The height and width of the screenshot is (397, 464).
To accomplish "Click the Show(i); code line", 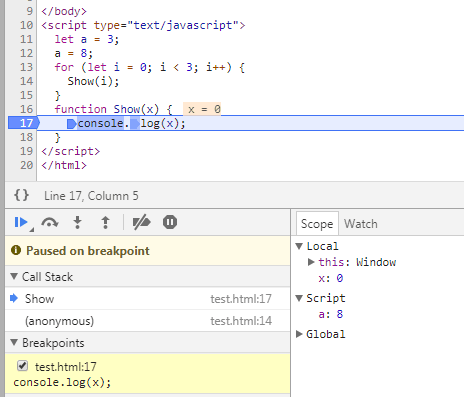I will coord(93,81).
